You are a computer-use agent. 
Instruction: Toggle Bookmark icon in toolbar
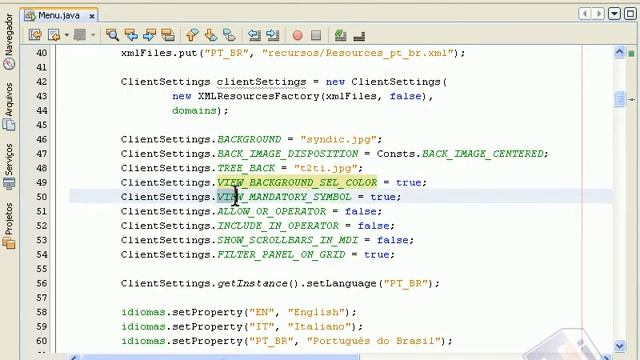tap(229, 35)
